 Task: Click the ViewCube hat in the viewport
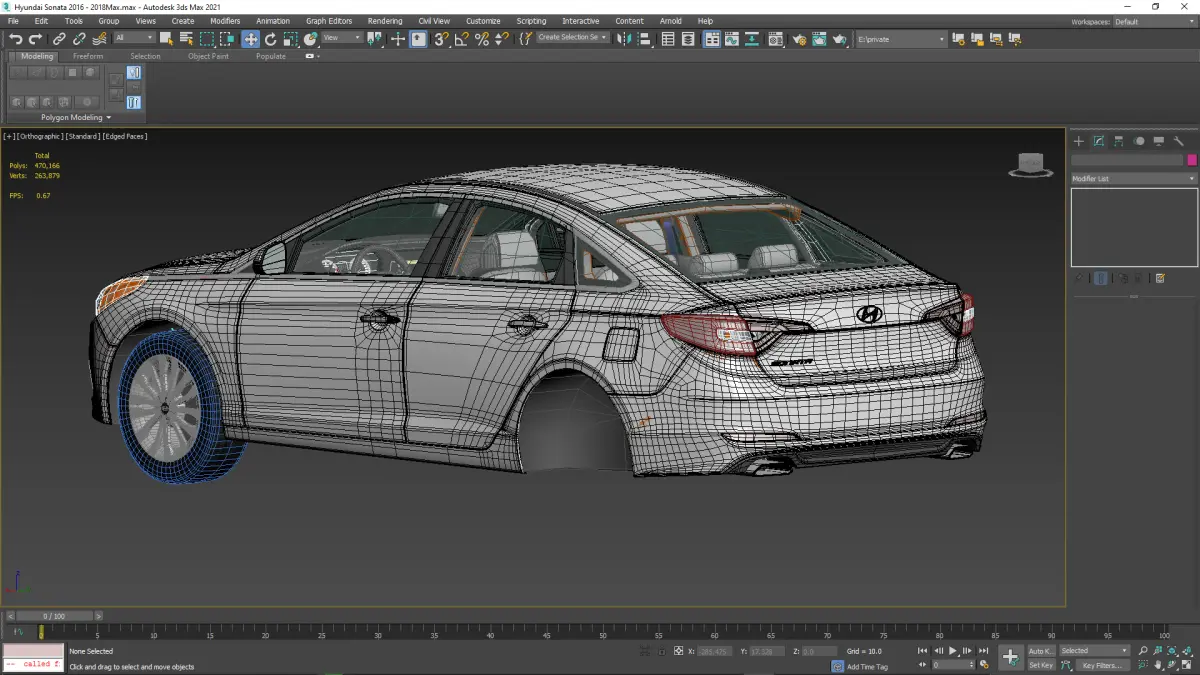(1030, 165)
